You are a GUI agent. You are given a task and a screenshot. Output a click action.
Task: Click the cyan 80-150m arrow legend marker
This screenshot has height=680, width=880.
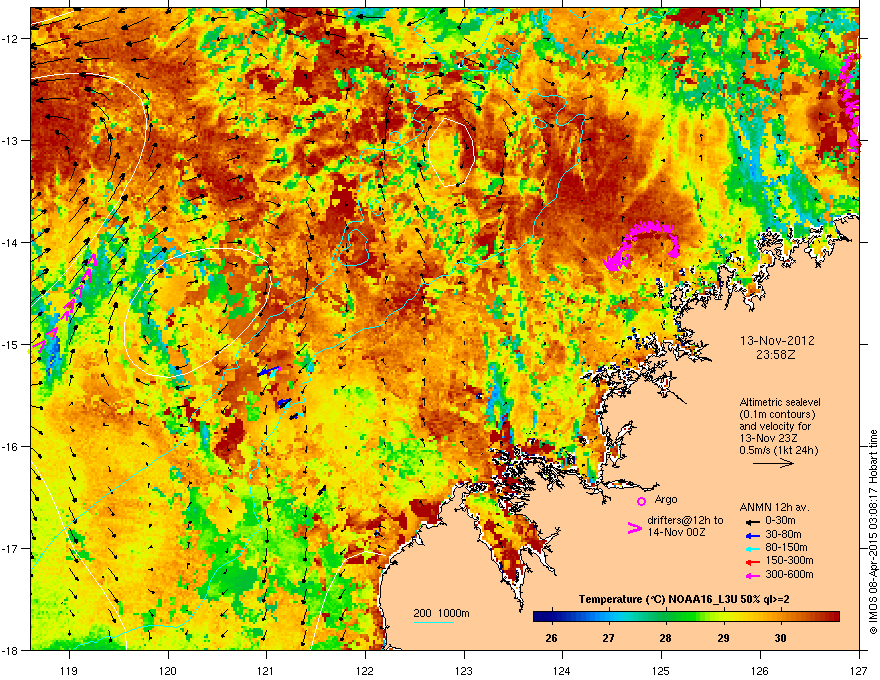coord(752,548)
